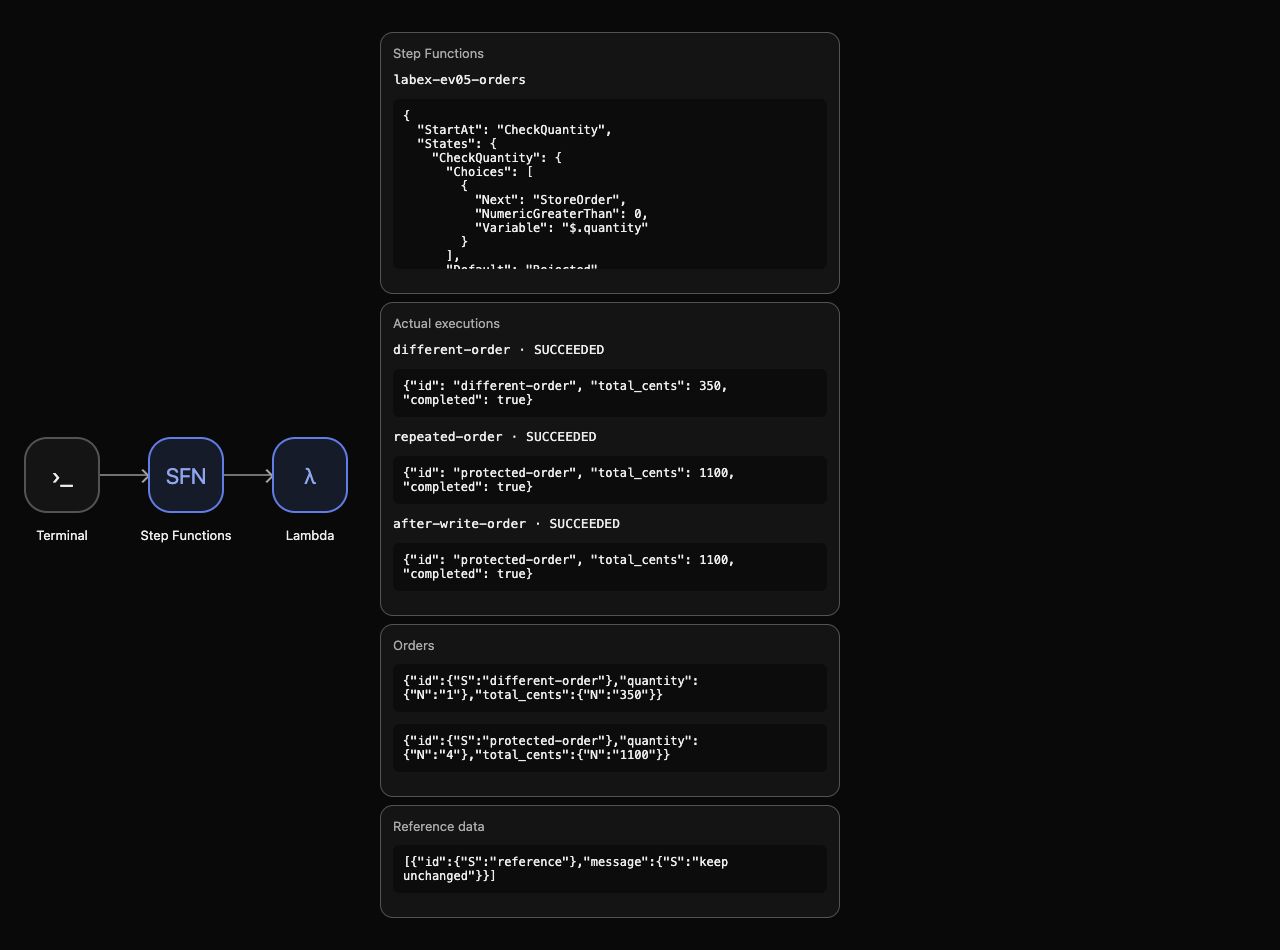Select the SFN Step Functions node icon
The image size is (1280, 950).
(x=186, y=475)
